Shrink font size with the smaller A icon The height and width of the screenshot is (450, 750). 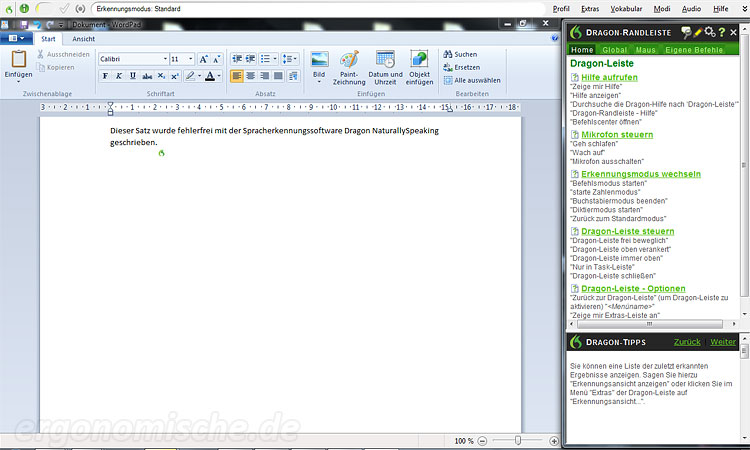(x=217, y=59)
